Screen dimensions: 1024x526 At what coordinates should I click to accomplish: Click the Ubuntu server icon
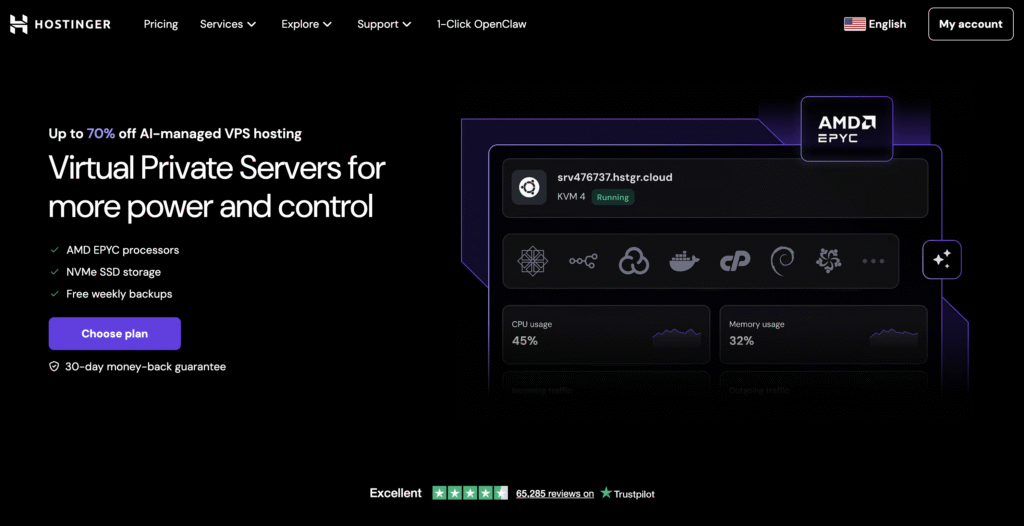pyautogui.click(x=529, y=188)
